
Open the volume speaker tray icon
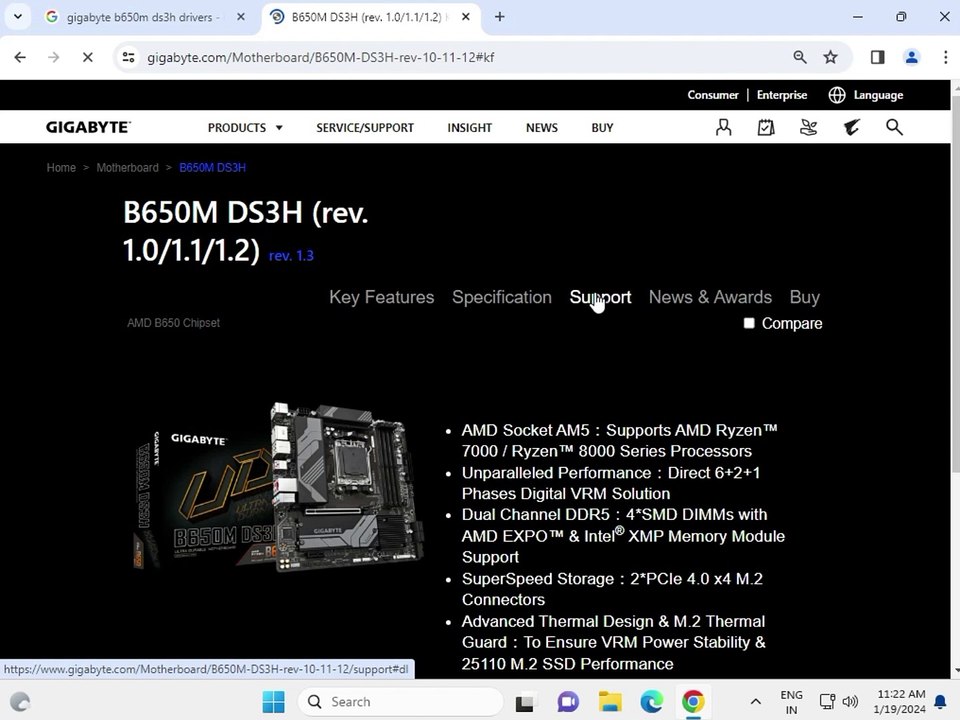(x=850, y=702)
